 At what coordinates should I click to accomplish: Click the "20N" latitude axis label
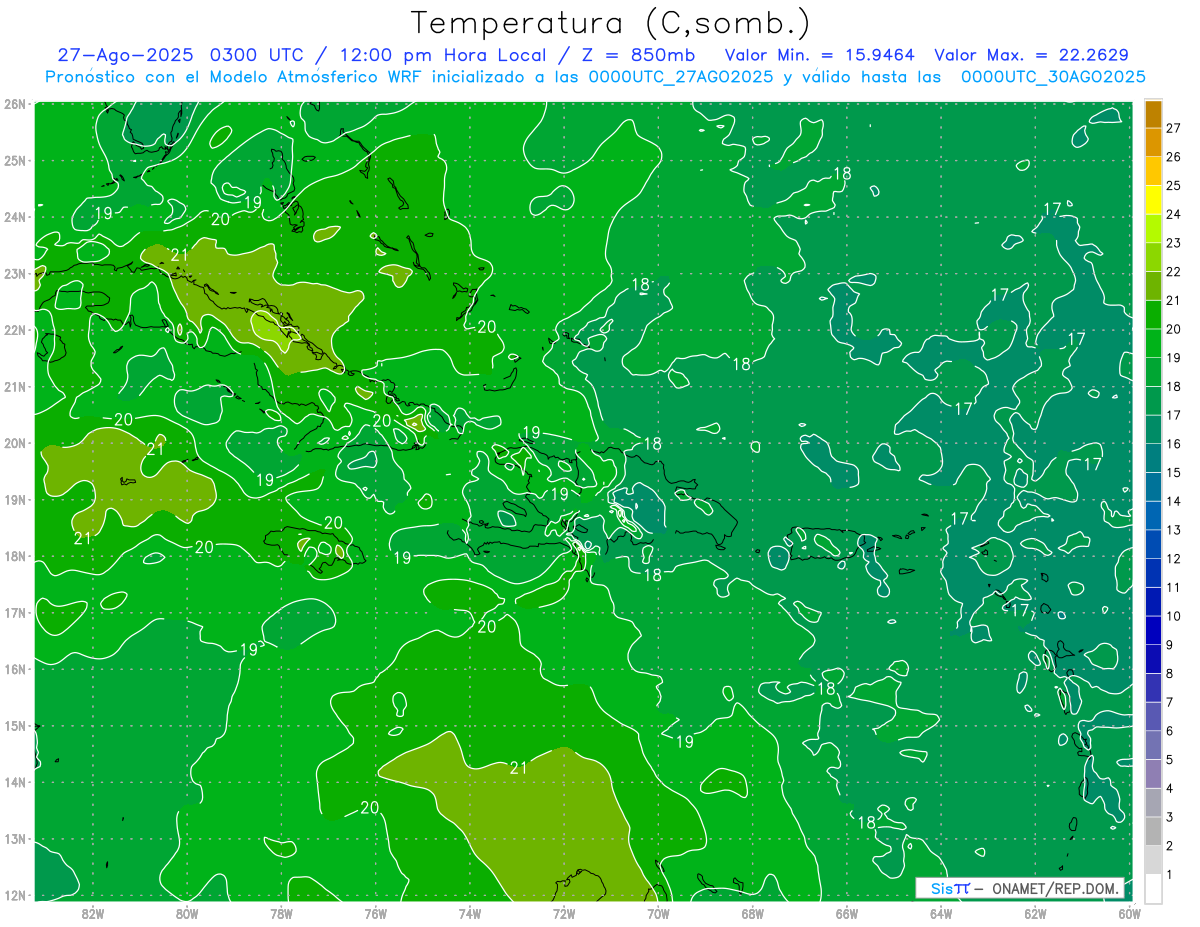pyautogui.click(x=15, y=443)
